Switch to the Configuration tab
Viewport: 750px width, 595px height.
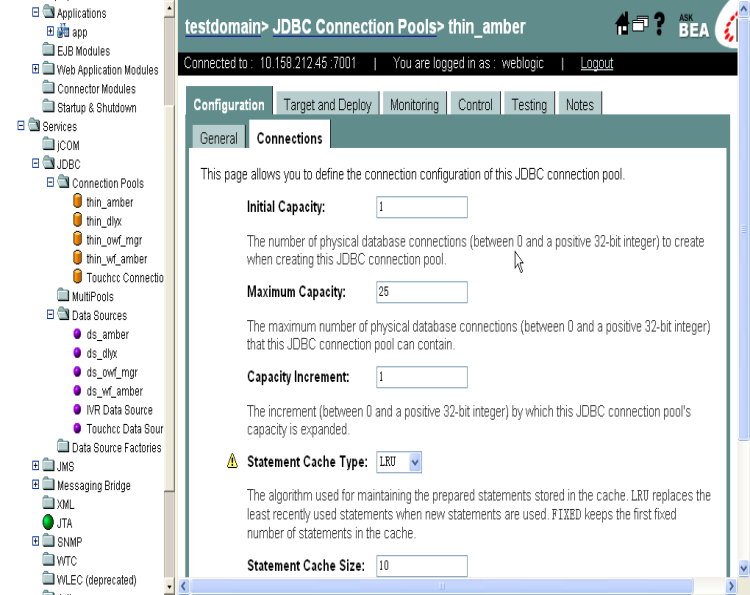[x=229, y=102]
